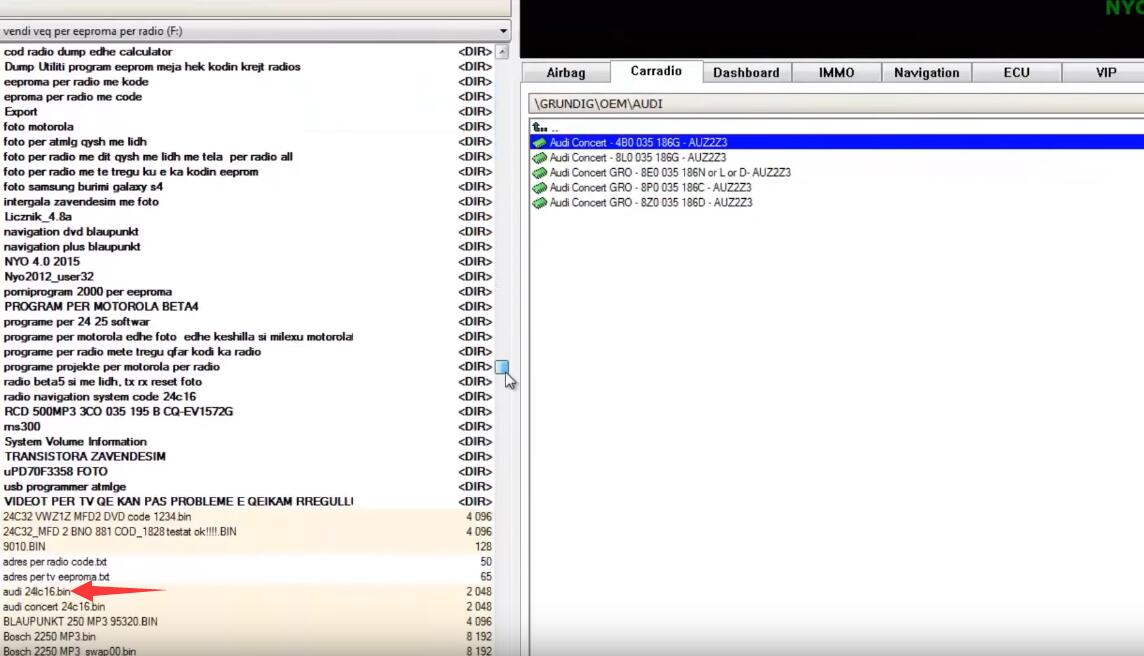
Task: Open the drive selection dropdown for drive F:
Action: click(x=503, y=31)
